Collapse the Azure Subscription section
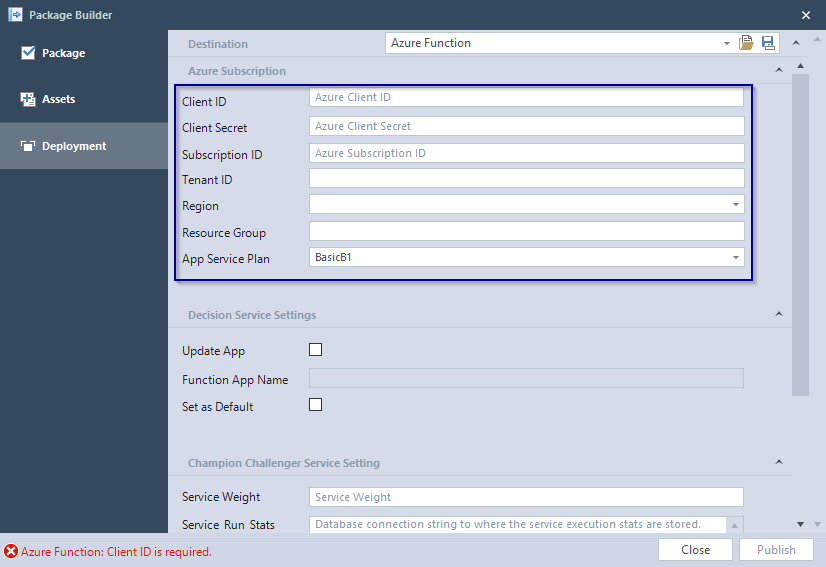 (x=779, y=70)
